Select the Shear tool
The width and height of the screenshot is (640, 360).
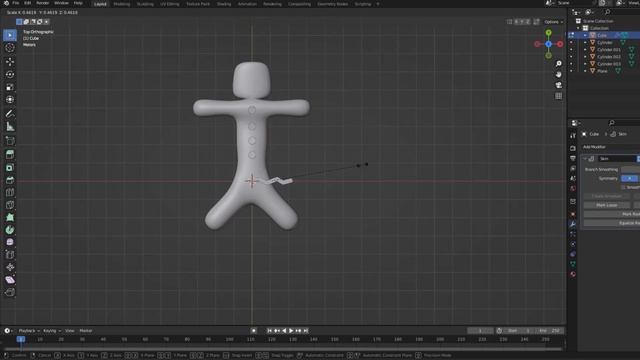[10, 280]
